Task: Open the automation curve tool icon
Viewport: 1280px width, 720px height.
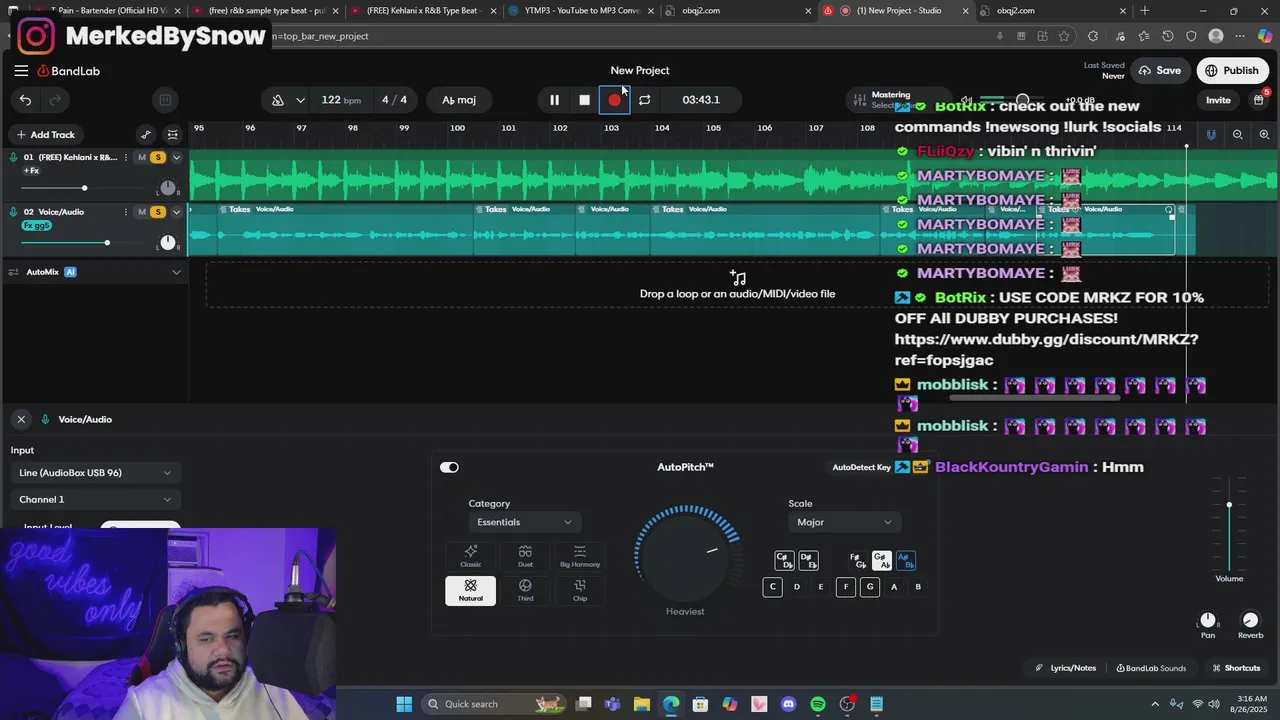Action: coord(146,135)
